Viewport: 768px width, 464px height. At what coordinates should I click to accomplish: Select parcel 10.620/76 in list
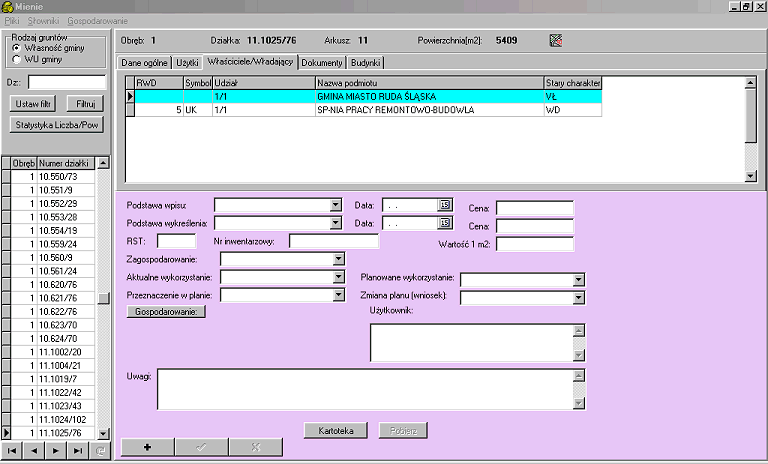coord(52,284)
